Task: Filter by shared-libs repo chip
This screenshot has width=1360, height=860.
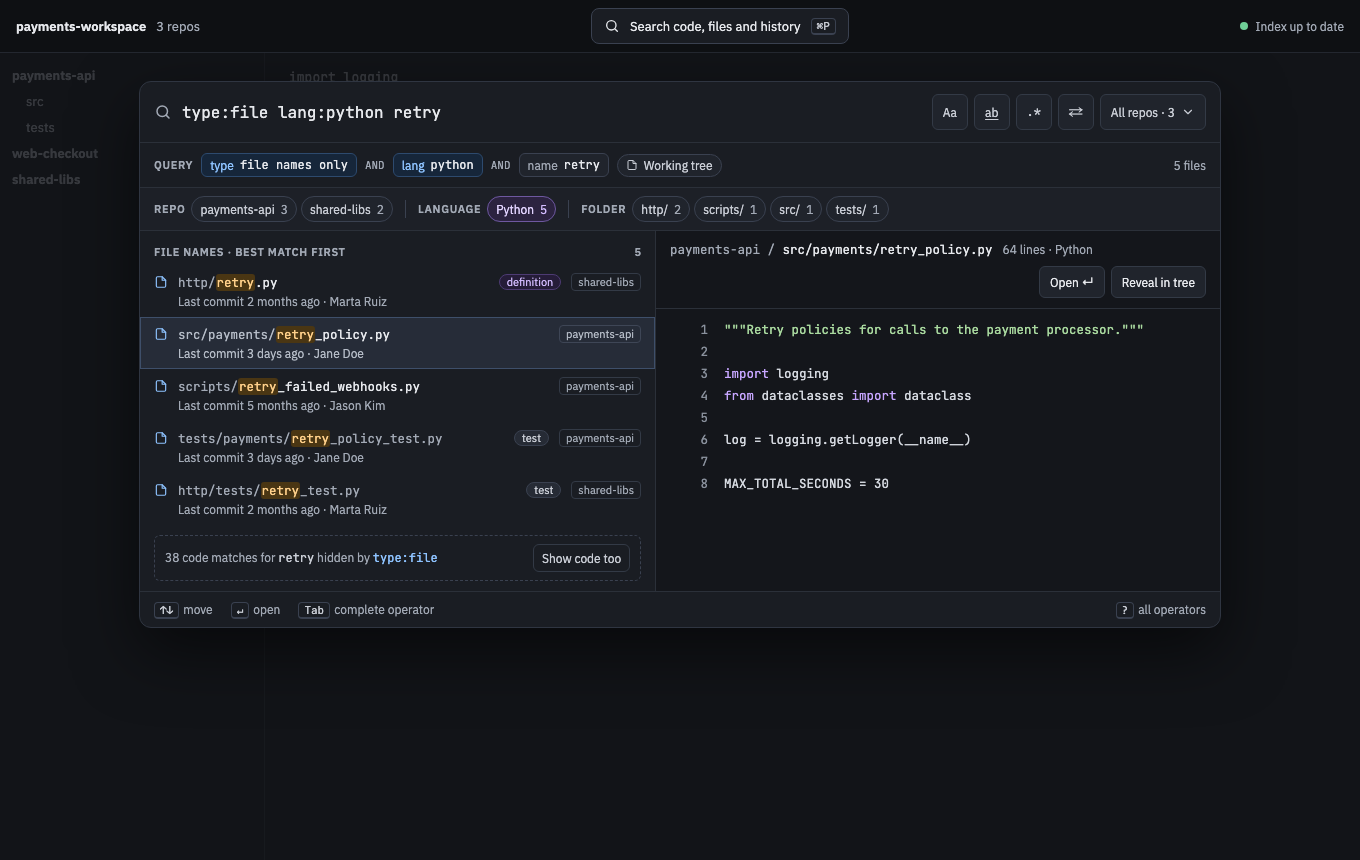Action: 347,209
